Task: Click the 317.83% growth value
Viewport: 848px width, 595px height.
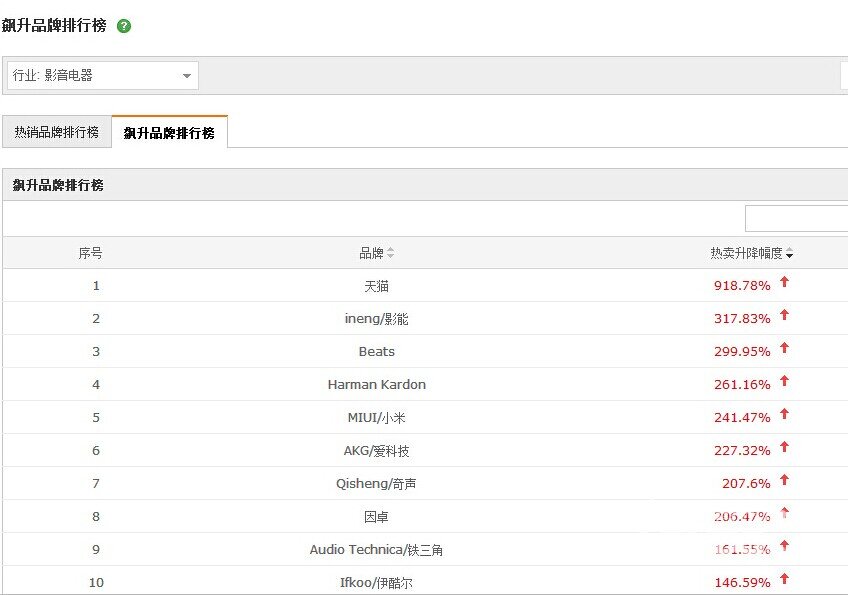Action: [742, 319]
